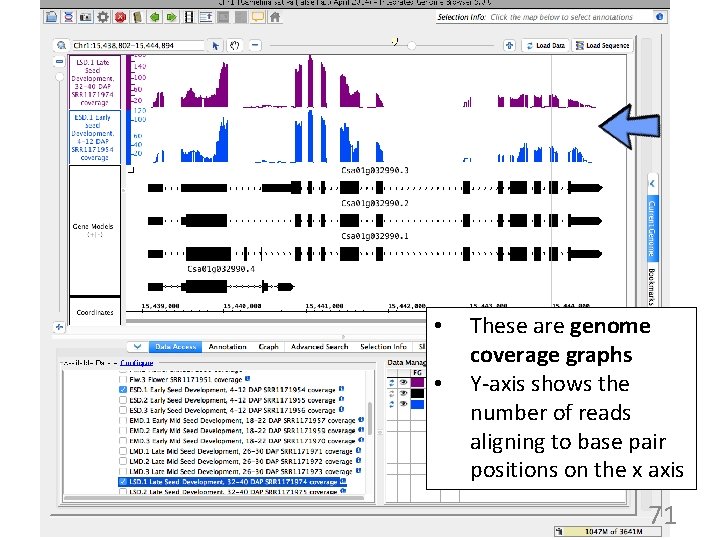Click the brown bookmark book icon
This screenshot has width=720, height=540.
point(137,17)
